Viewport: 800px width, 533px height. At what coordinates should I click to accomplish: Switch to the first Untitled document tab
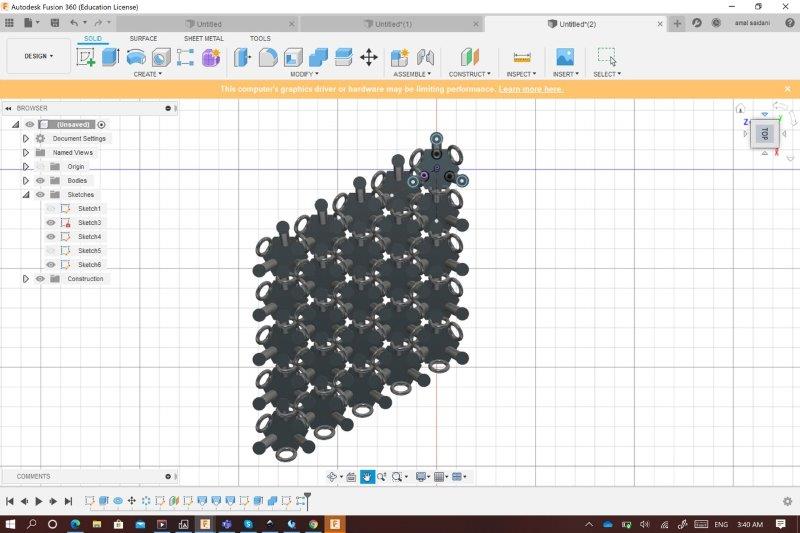tap(208, 24)
